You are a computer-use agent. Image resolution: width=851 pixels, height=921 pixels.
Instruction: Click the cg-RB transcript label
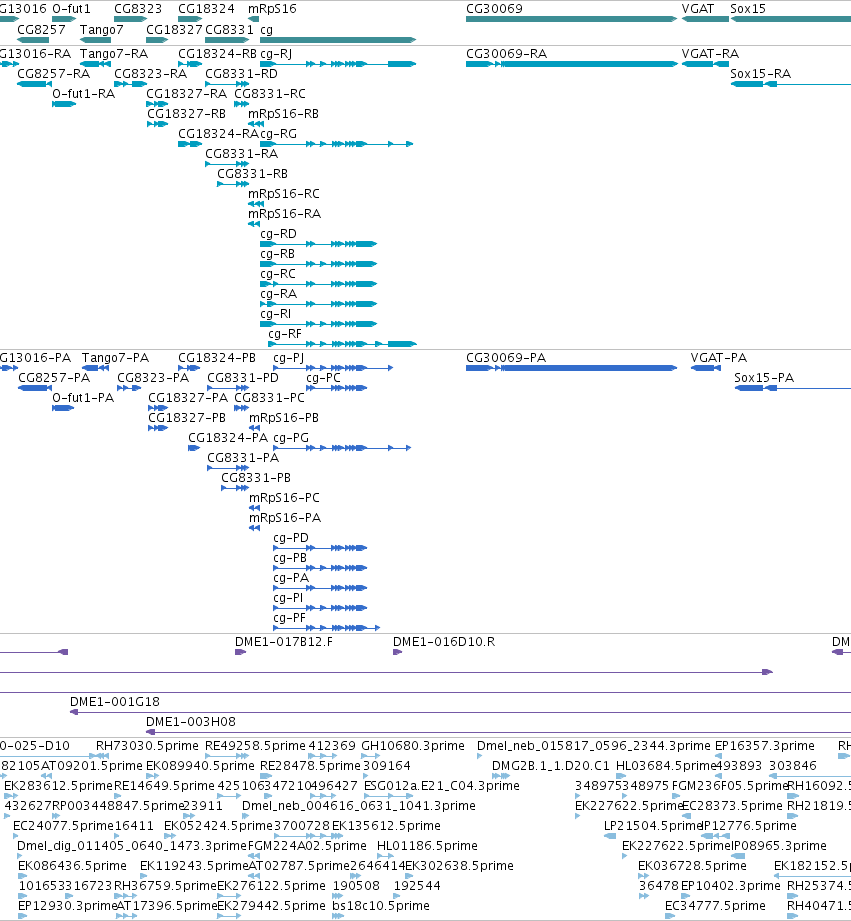(277, 254)
